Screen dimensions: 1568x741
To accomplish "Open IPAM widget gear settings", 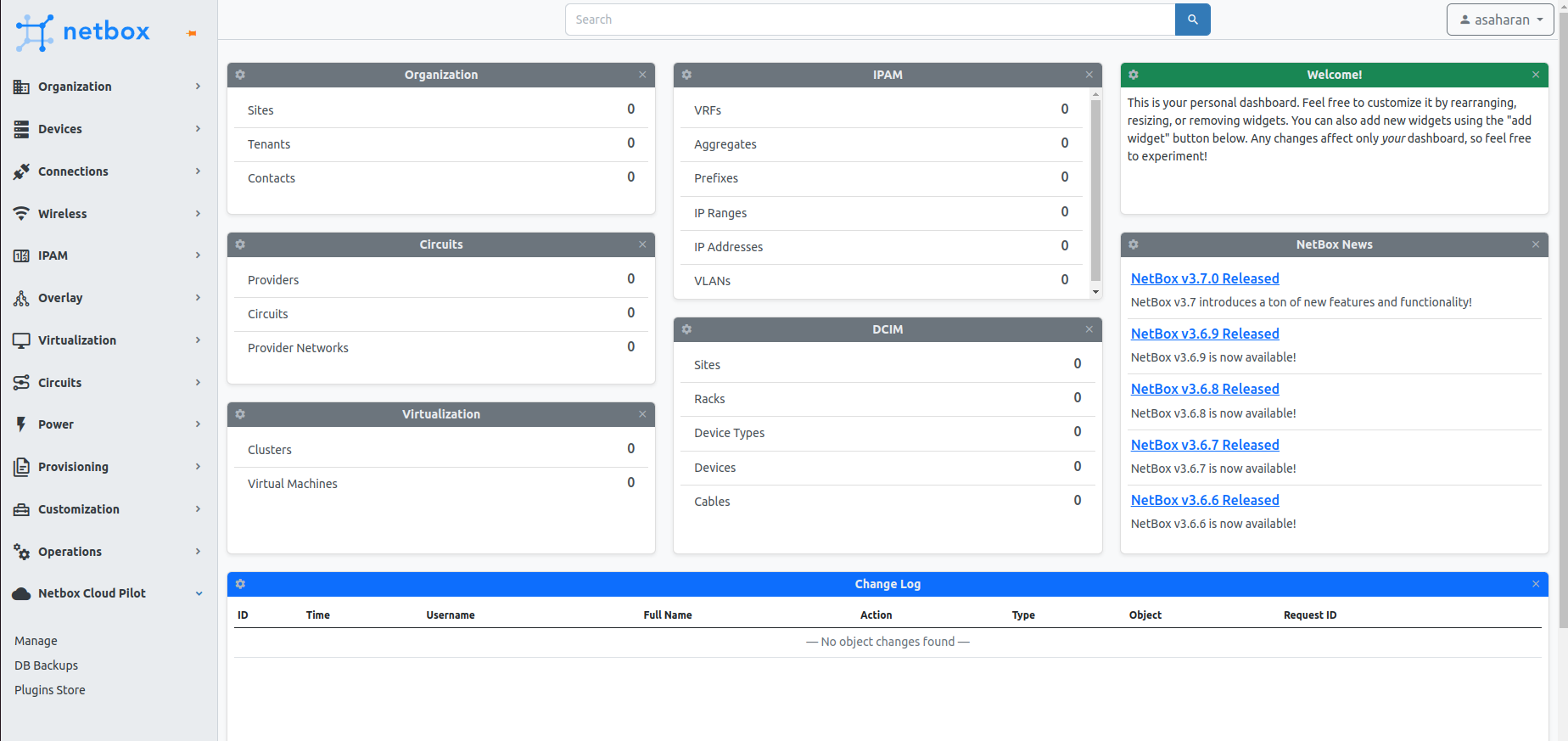I will pyautogui.click(x=686, y=75).
